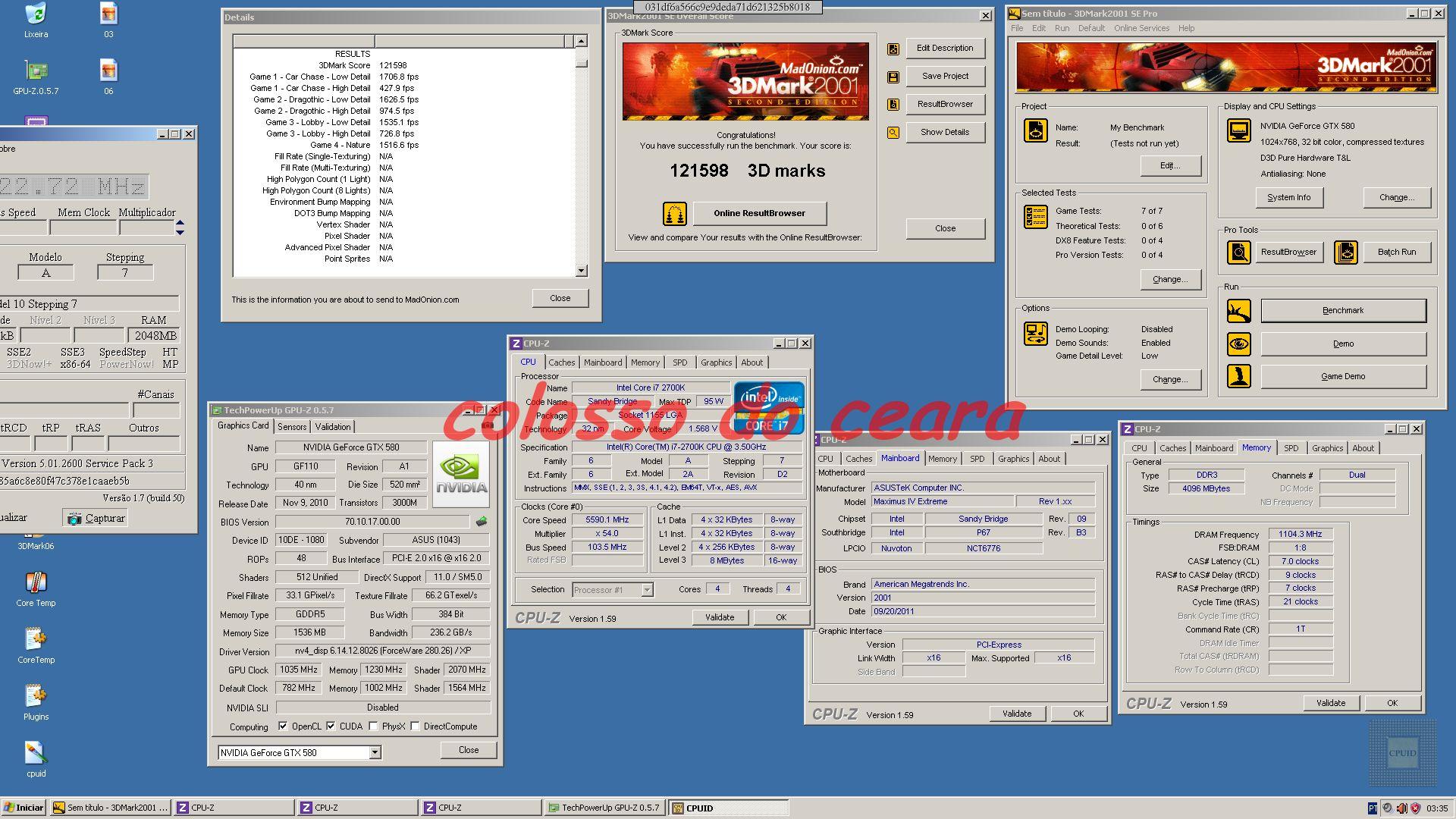The image size is (1456, 819).
Task: Open the Processor #1 selection dropdown in CPU-Z
Action: click(x=647, y=590)
